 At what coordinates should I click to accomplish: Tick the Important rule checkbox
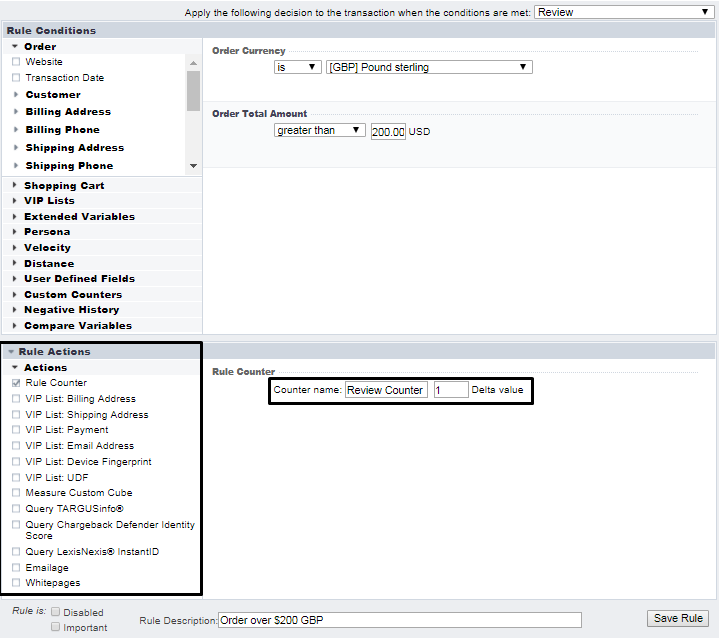[55, 627]
